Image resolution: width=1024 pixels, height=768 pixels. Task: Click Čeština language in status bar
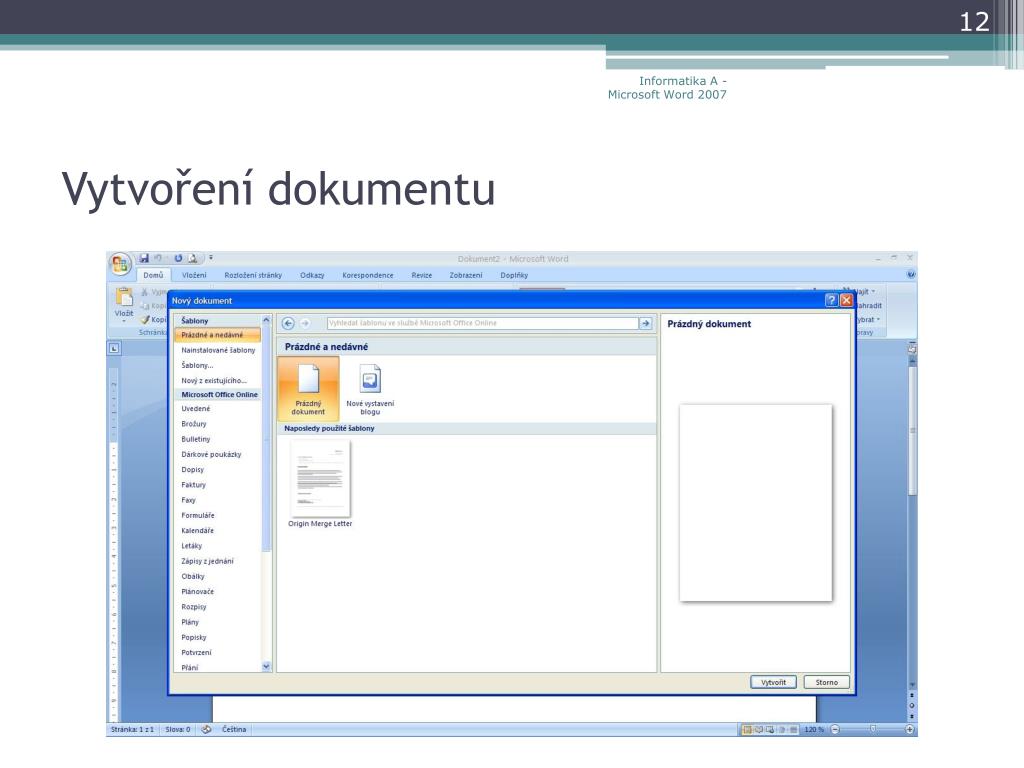click(x=234, y=729)
